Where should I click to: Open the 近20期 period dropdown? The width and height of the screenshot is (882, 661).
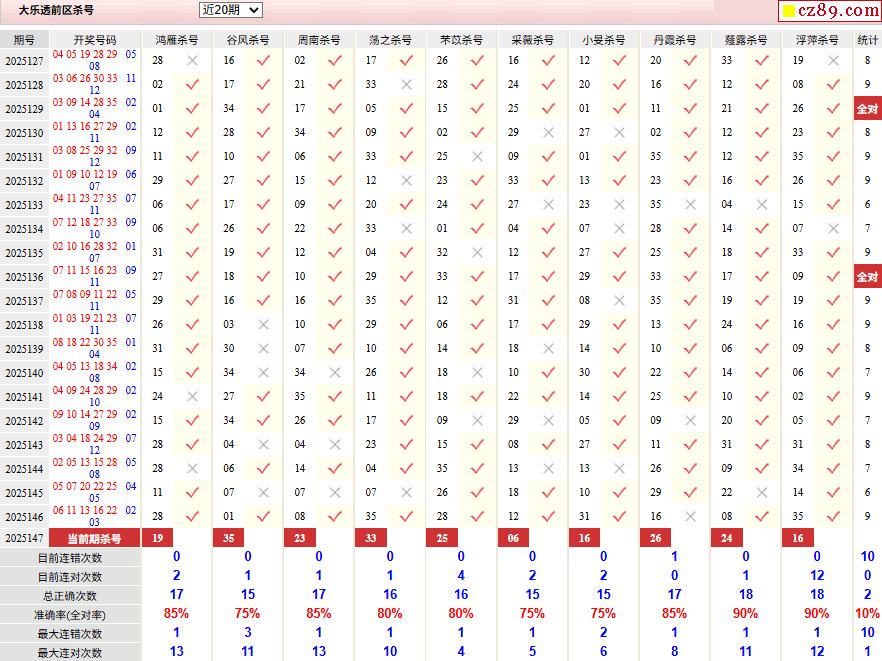pyautogui.click(x=230, y=10)
